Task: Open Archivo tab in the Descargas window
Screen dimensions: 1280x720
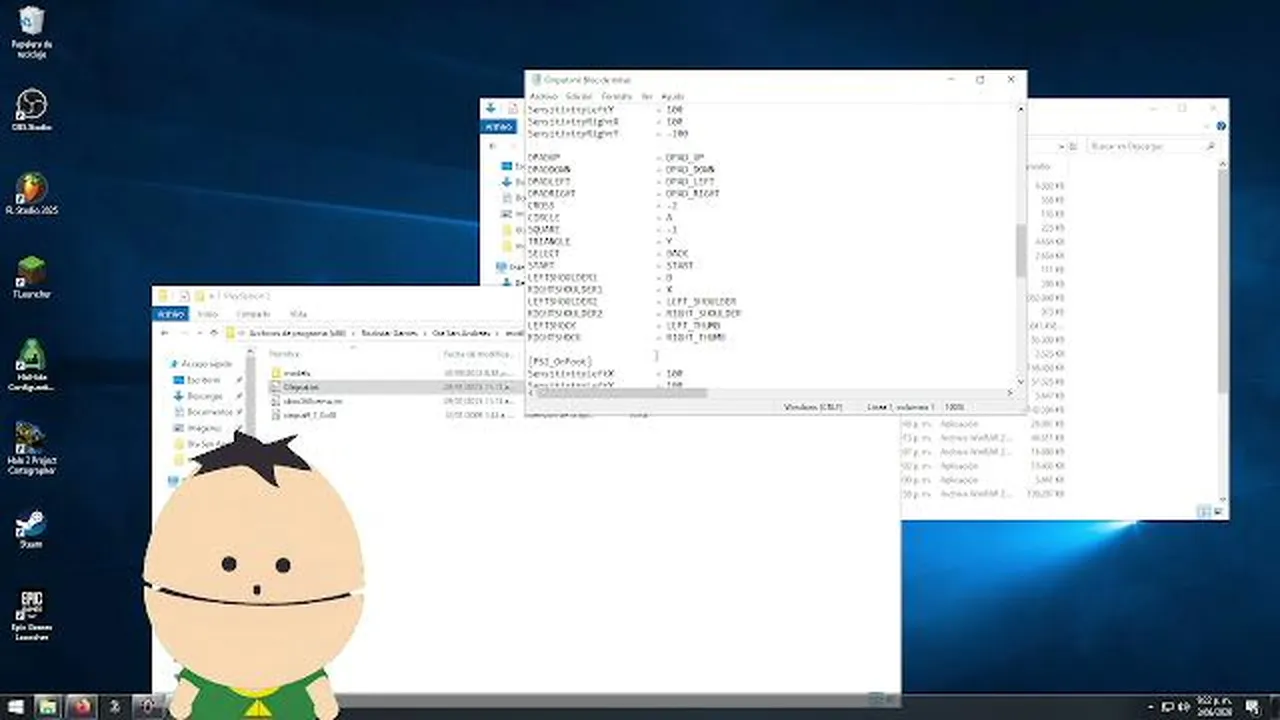Action: (497, 127)
